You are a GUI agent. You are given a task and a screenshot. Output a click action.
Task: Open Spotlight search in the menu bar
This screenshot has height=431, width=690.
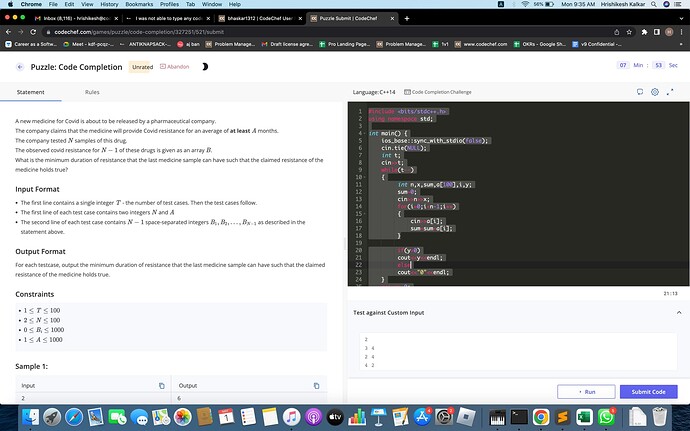tap(654, 4)
